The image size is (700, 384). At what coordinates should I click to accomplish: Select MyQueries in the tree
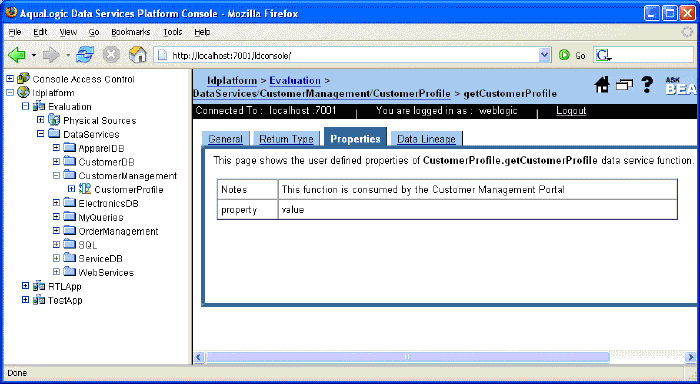(x=101, y=217)
